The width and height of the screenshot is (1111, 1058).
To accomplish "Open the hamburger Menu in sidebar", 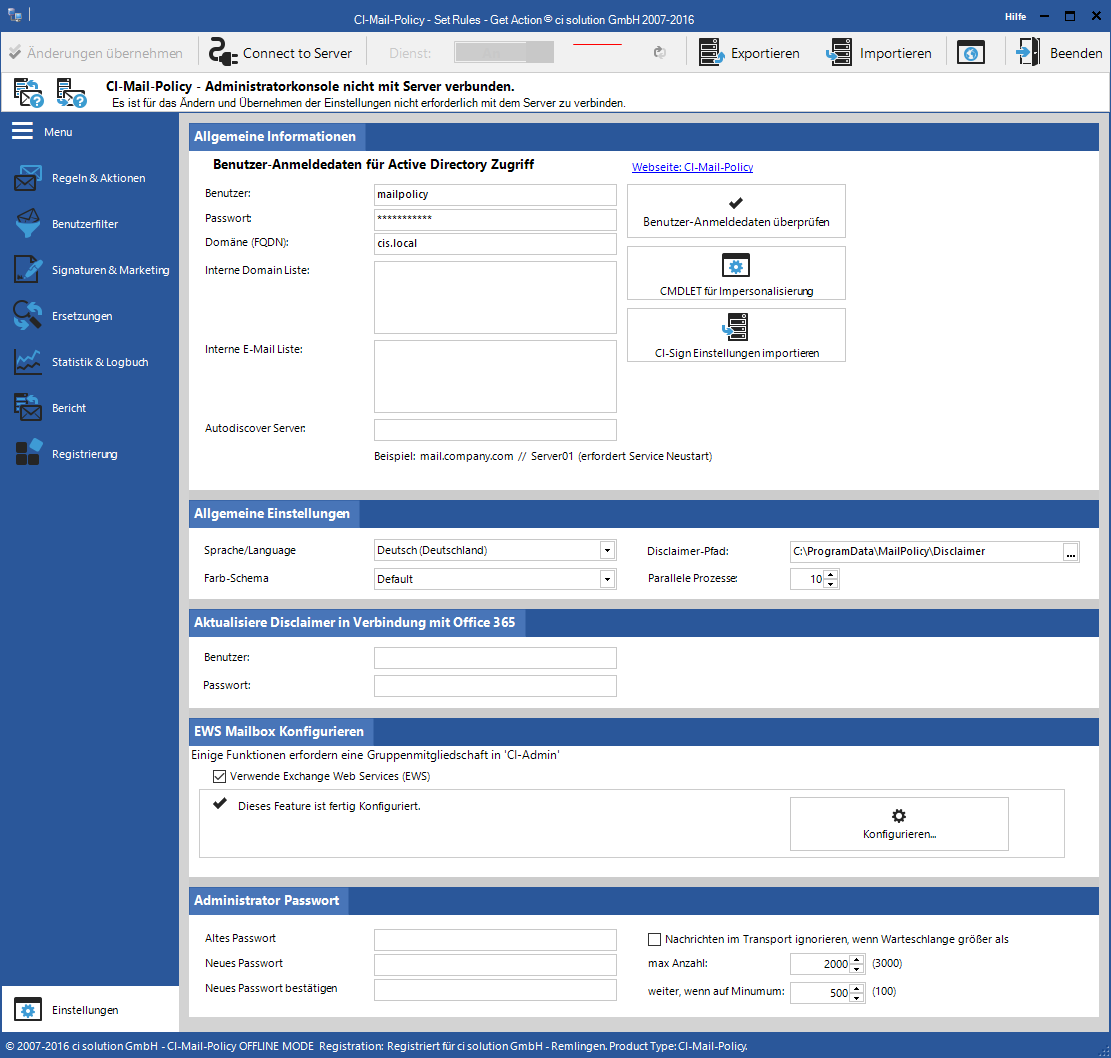I will point(23,132).
